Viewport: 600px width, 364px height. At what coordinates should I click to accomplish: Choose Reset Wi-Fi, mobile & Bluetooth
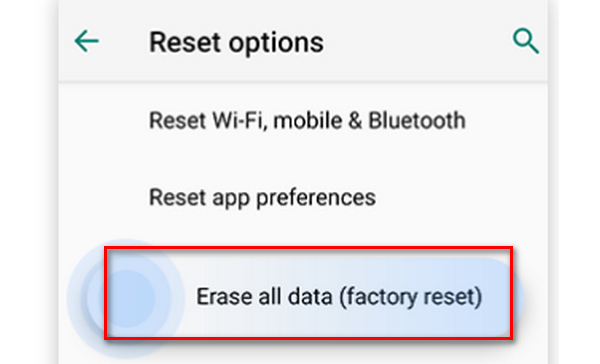point(307,121)
